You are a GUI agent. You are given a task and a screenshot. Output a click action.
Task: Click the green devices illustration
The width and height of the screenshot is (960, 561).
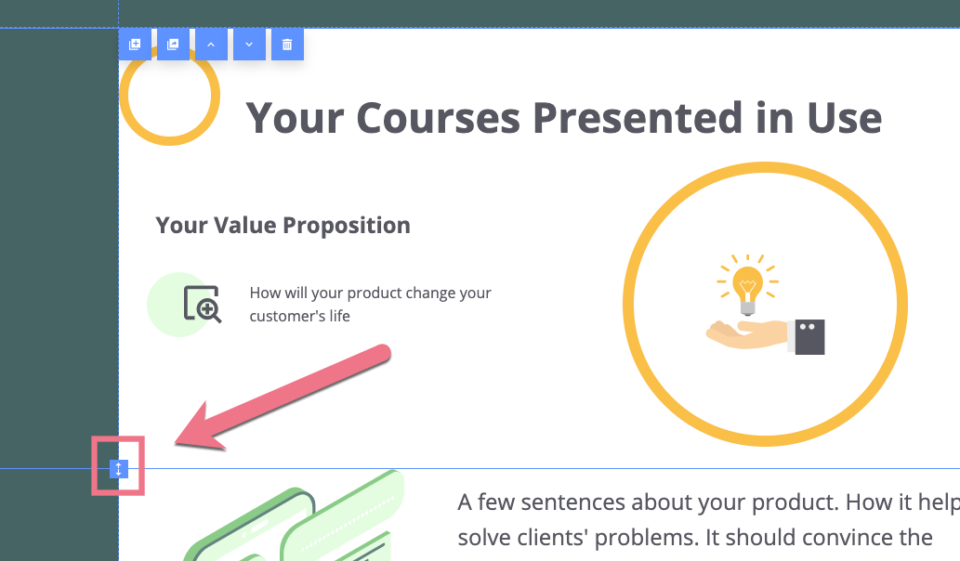click(294, 516)
